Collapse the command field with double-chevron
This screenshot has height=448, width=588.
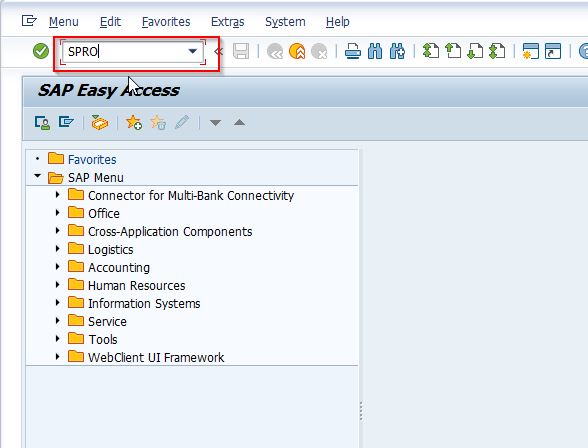click(219, 51)
